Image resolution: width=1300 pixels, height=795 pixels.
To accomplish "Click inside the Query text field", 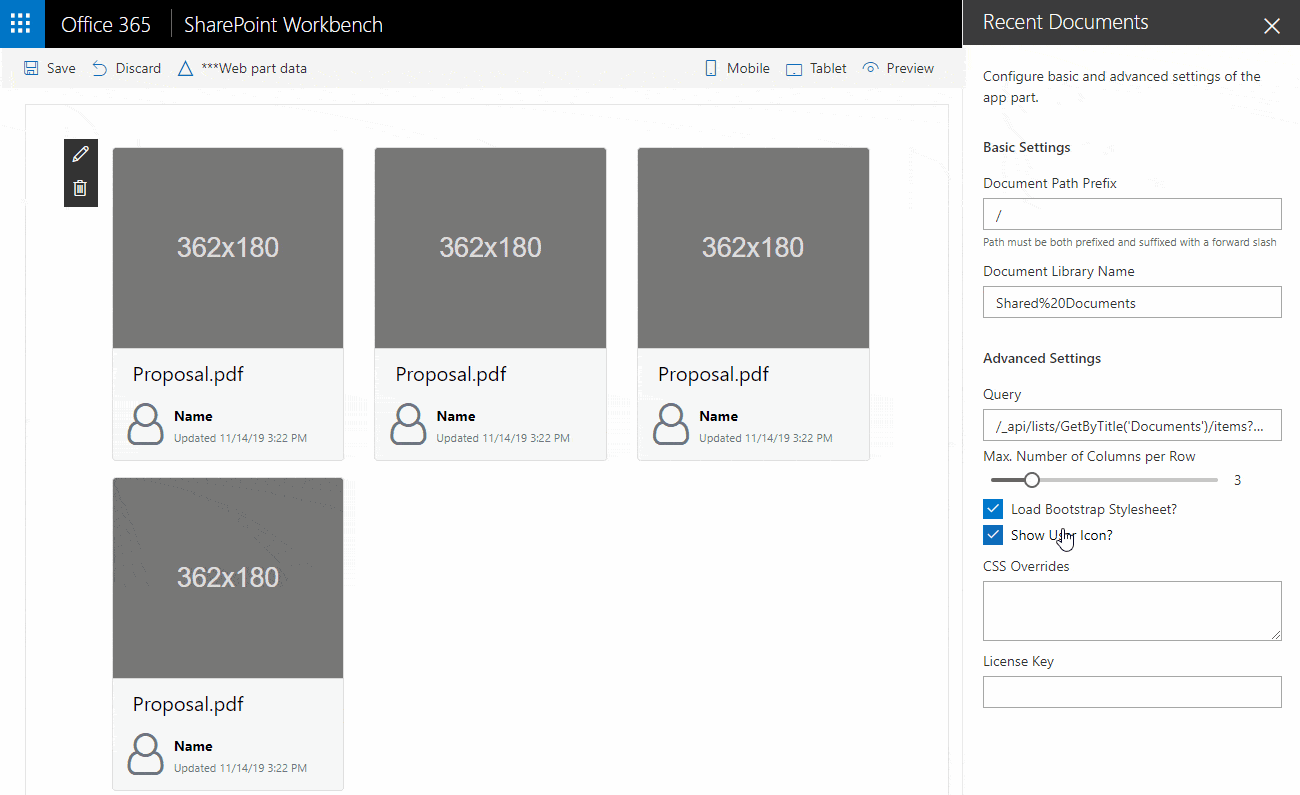I will pyautogui.click(x=1131, y=425).
